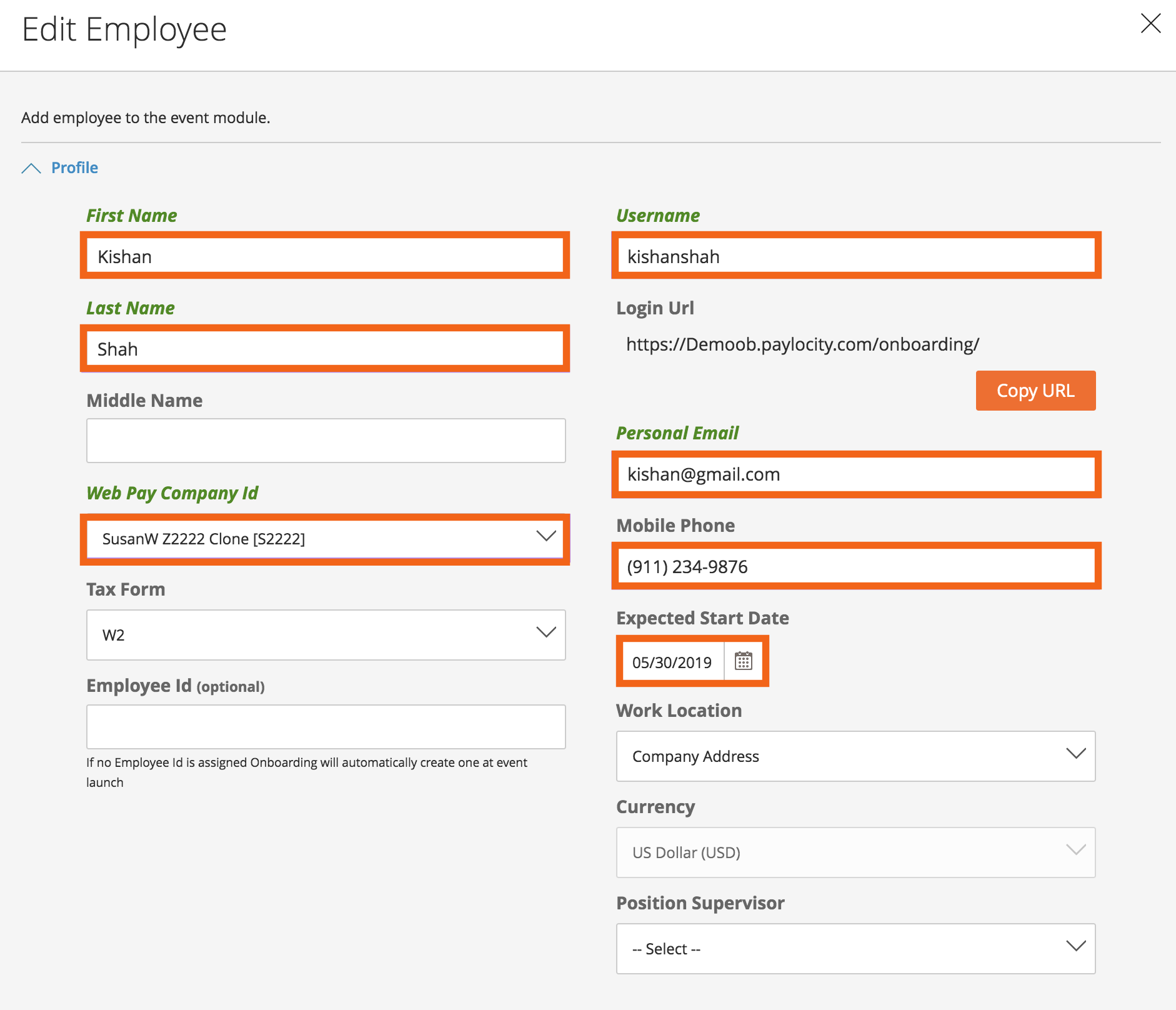
Task: Edit the Username field showing kishanshah
Action: 855,256
